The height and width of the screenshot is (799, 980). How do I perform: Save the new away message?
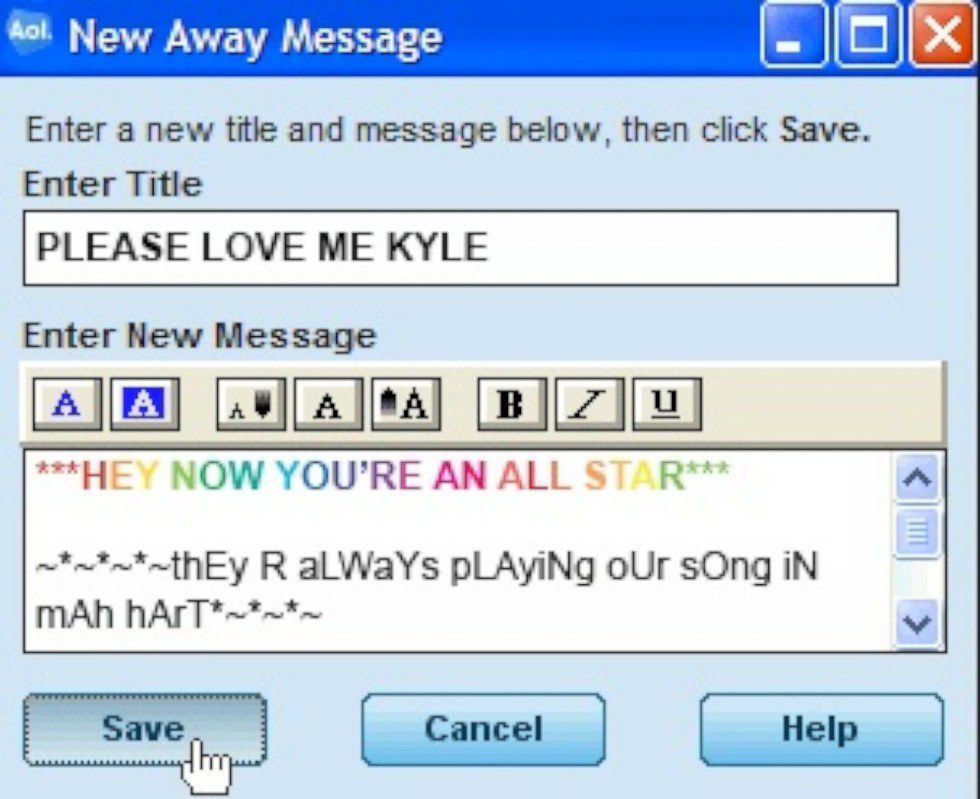(x=145, y=730)
